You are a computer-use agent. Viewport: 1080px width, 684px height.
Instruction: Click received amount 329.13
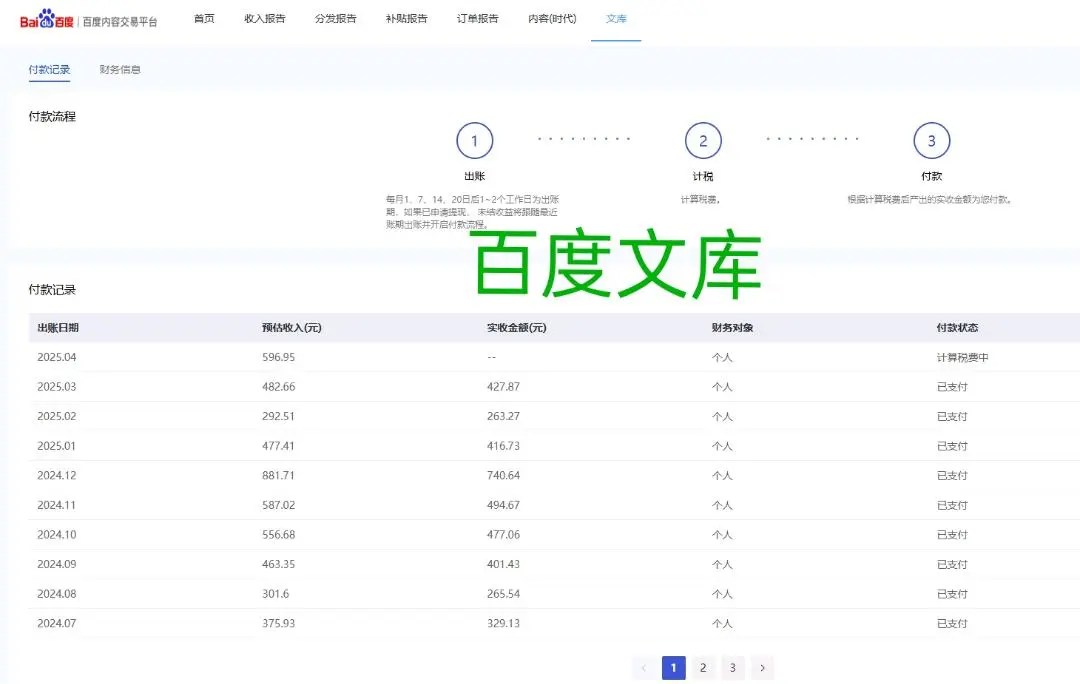[503, 623]
